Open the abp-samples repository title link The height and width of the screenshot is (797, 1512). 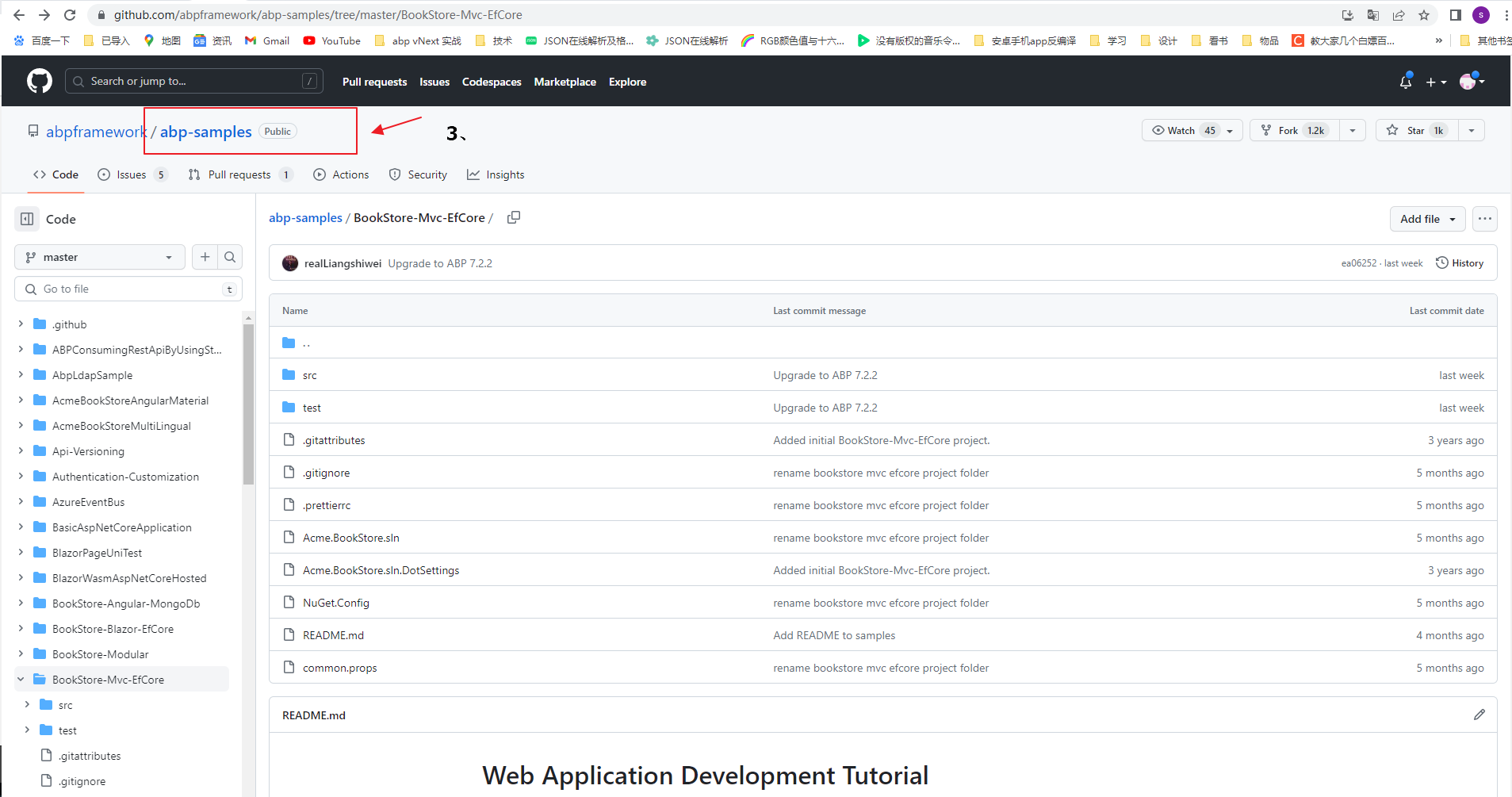click(205, 132)
